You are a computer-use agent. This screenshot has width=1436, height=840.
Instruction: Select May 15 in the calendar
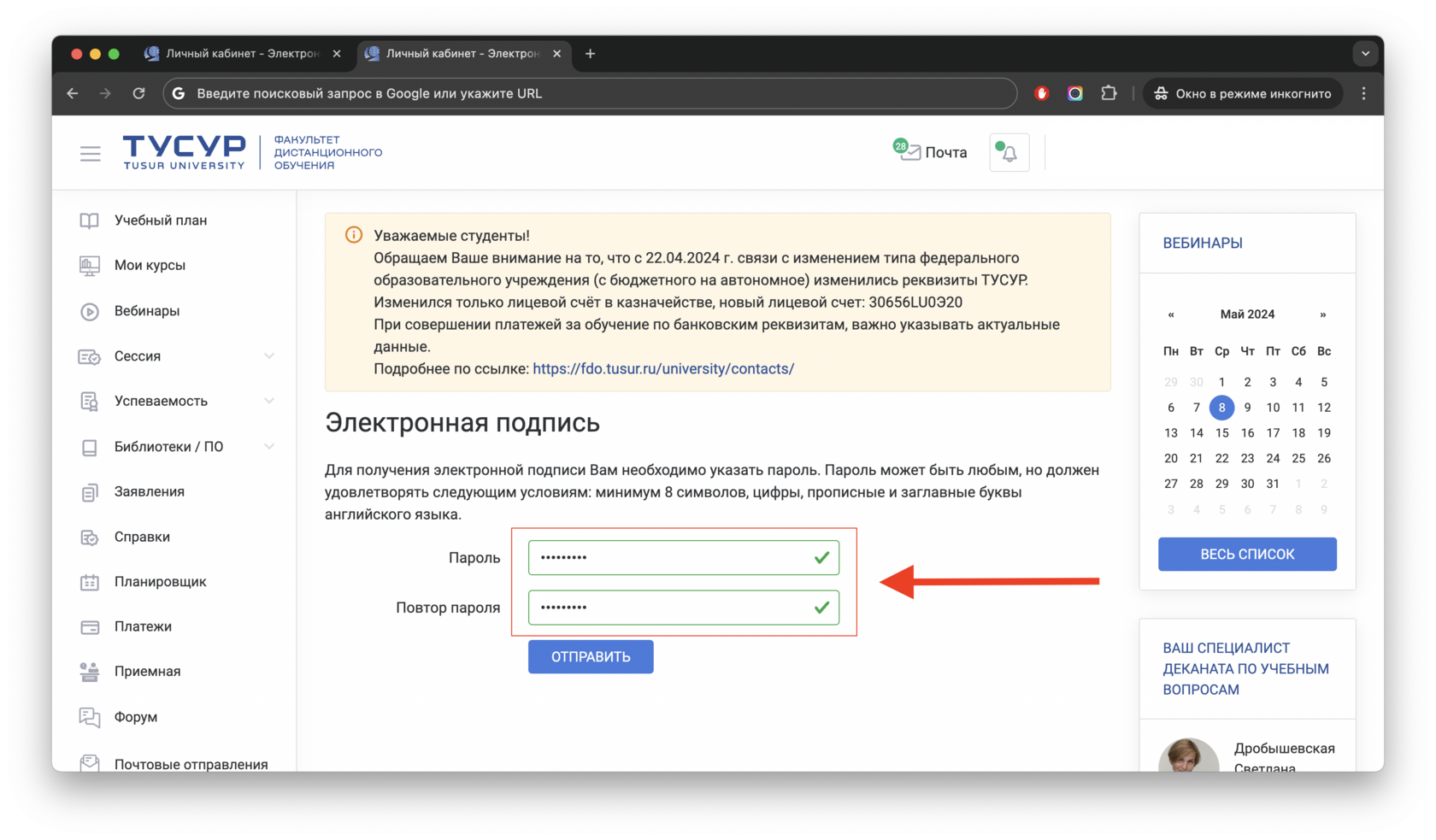pos(1221,433)
